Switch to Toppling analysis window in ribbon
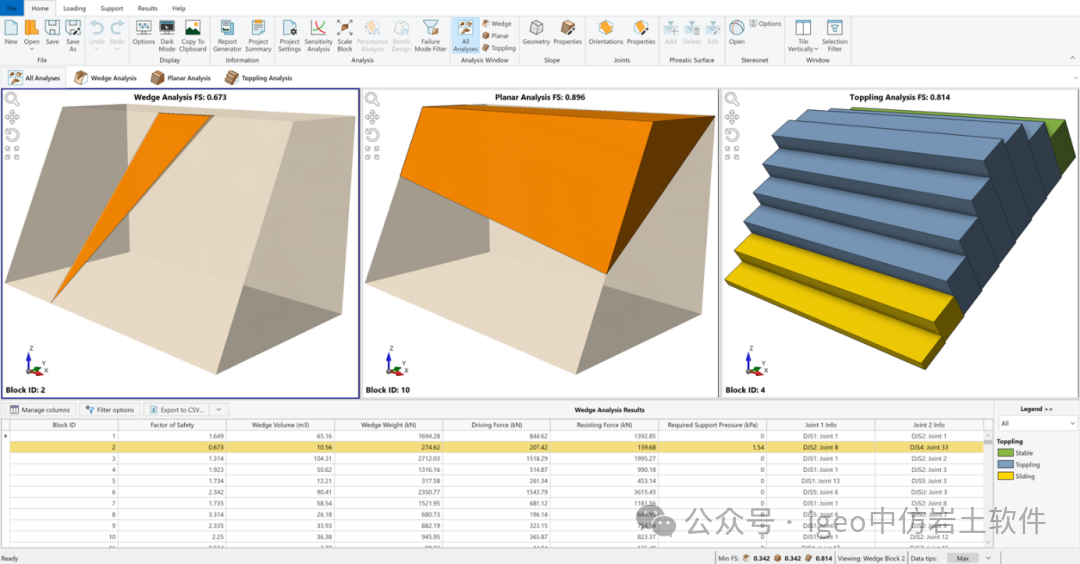The width and height of the screenshot is (1080, 564). click(x=499, y=48)
